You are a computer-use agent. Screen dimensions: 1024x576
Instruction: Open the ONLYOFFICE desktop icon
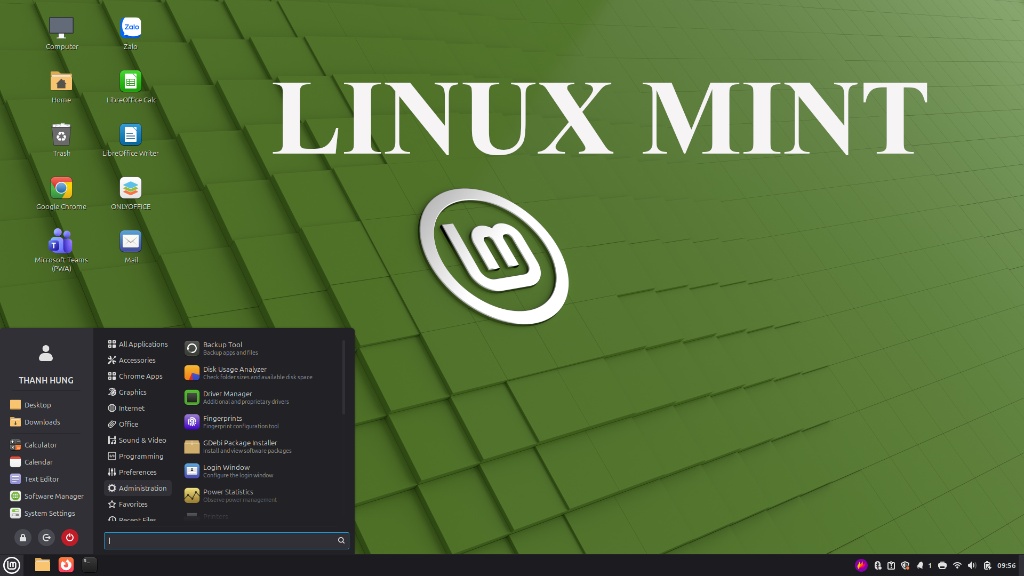[x=131, y=193]
